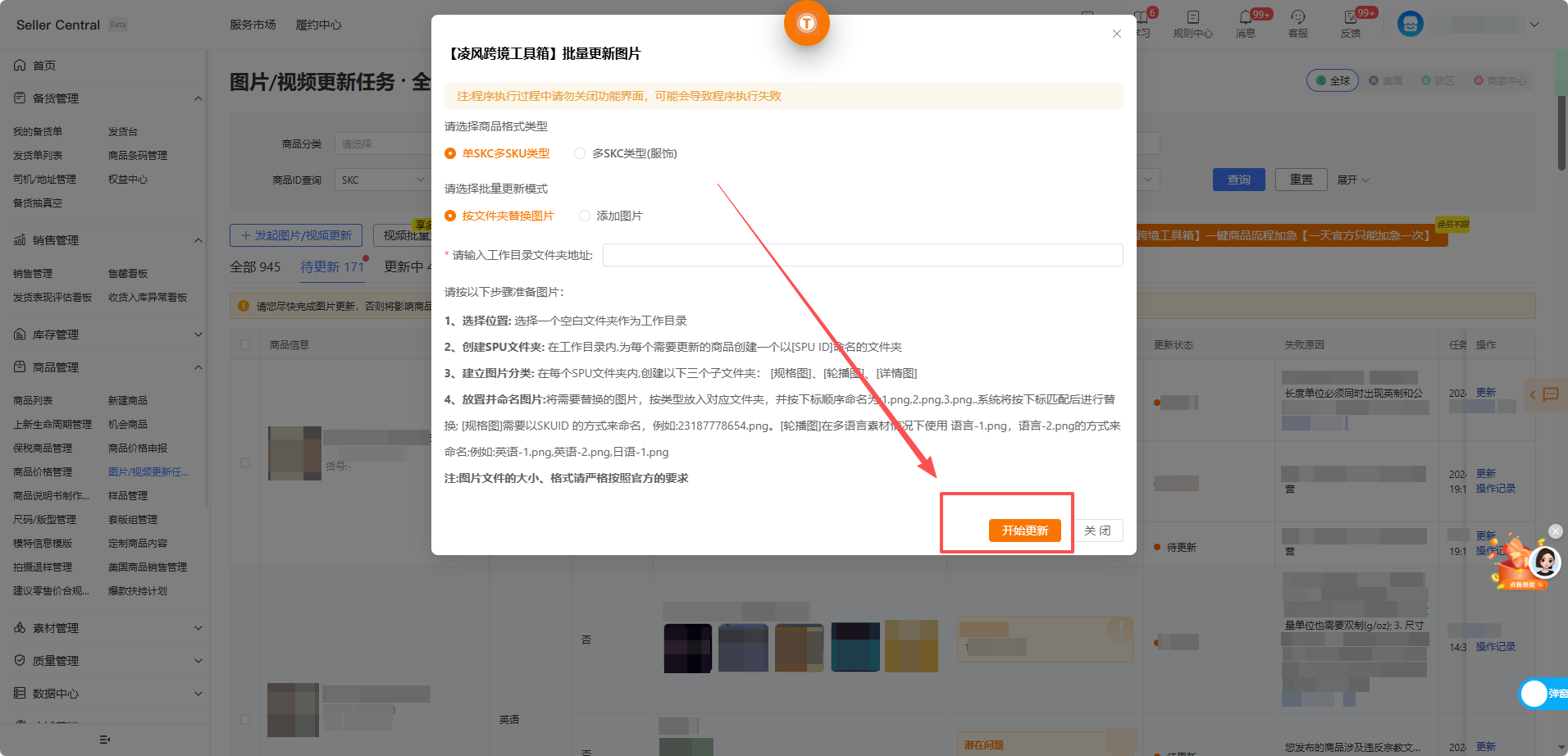Click the 备货管理 clipboard icon
Image resolution: width=1568 pixels, height=756 pixels.
(20, 98)
